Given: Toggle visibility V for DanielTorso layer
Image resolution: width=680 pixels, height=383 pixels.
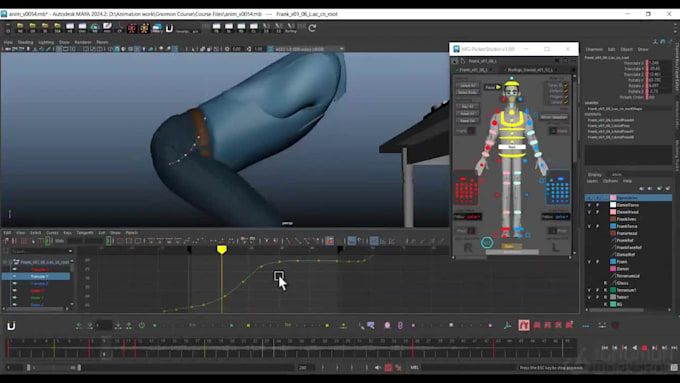Looking at the screenshot, I should (x=589, y=205).
